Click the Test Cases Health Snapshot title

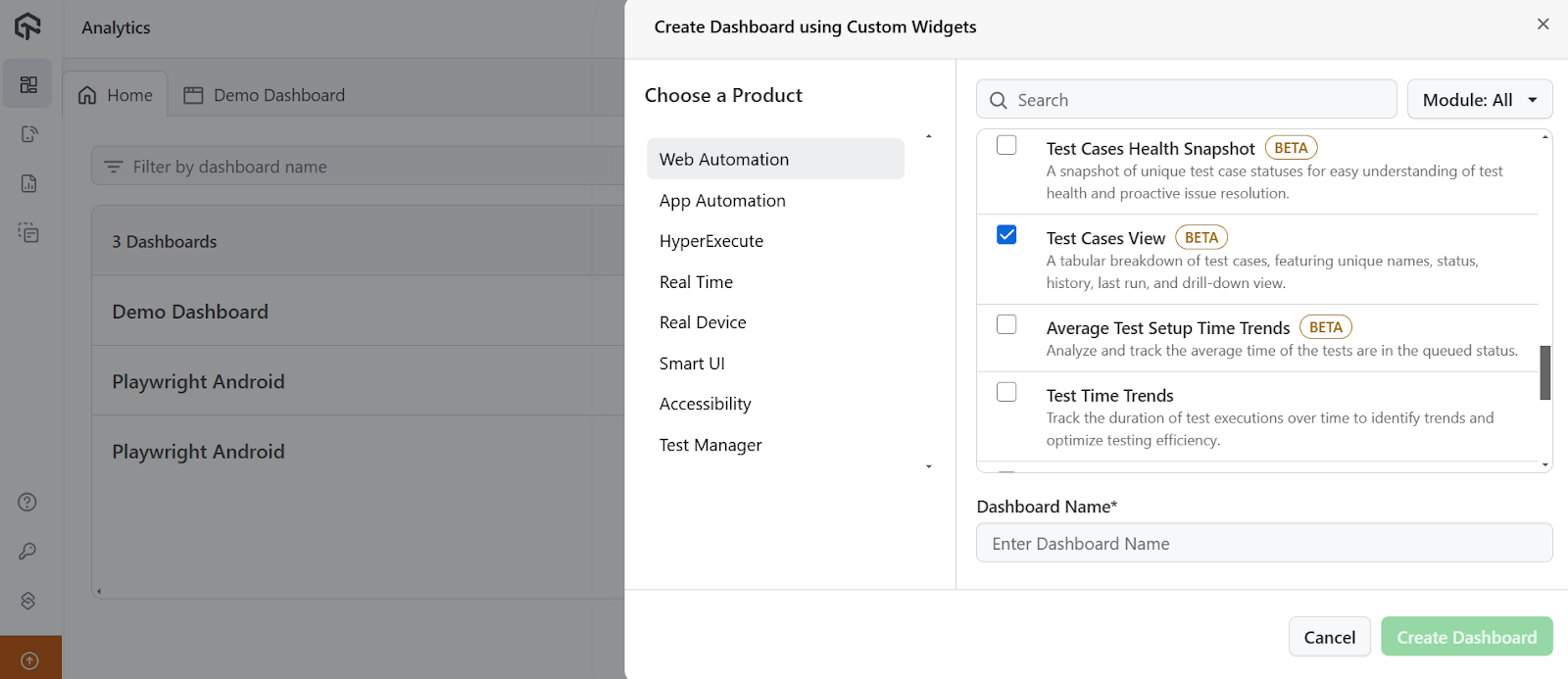1151,149
